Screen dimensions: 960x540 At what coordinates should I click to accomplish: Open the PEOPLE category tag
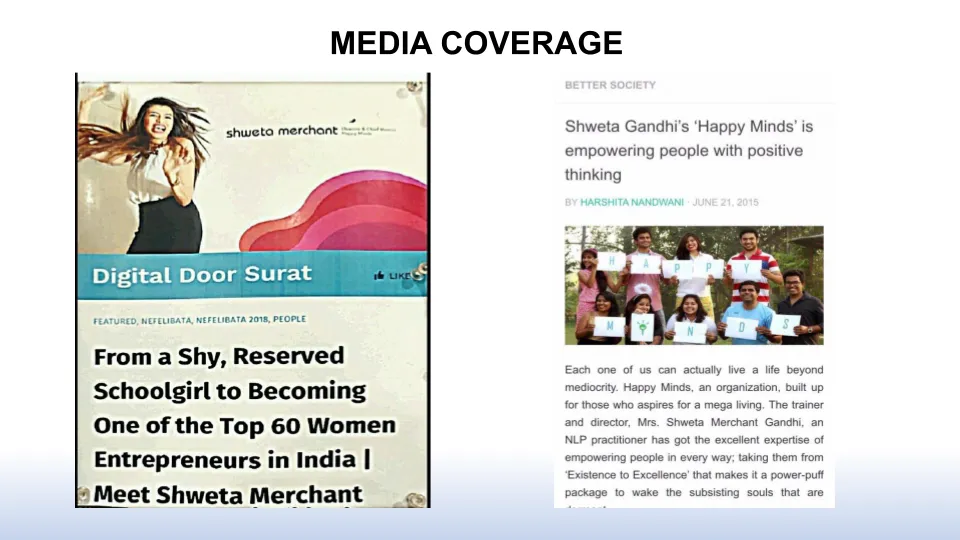(x=290, y=319)
